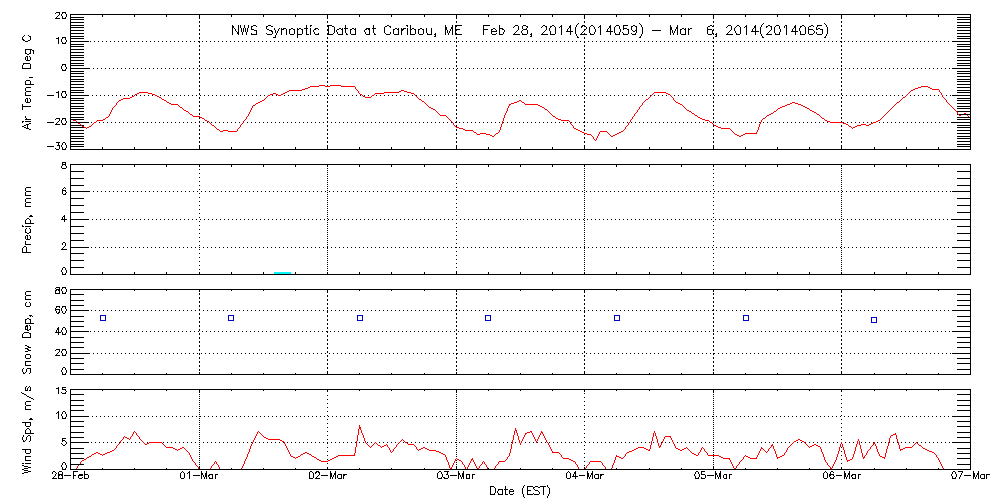Viewport: 1000px width, 500px height.
Task: Click the '6' tick on Precip axis
Action: pos(62,191)
